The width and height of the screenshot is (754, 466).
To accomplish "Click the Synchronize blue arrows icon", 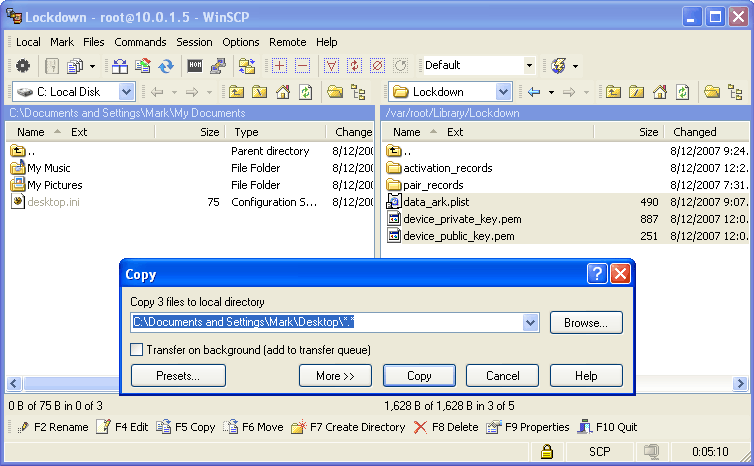I will (x=166, y=65).
